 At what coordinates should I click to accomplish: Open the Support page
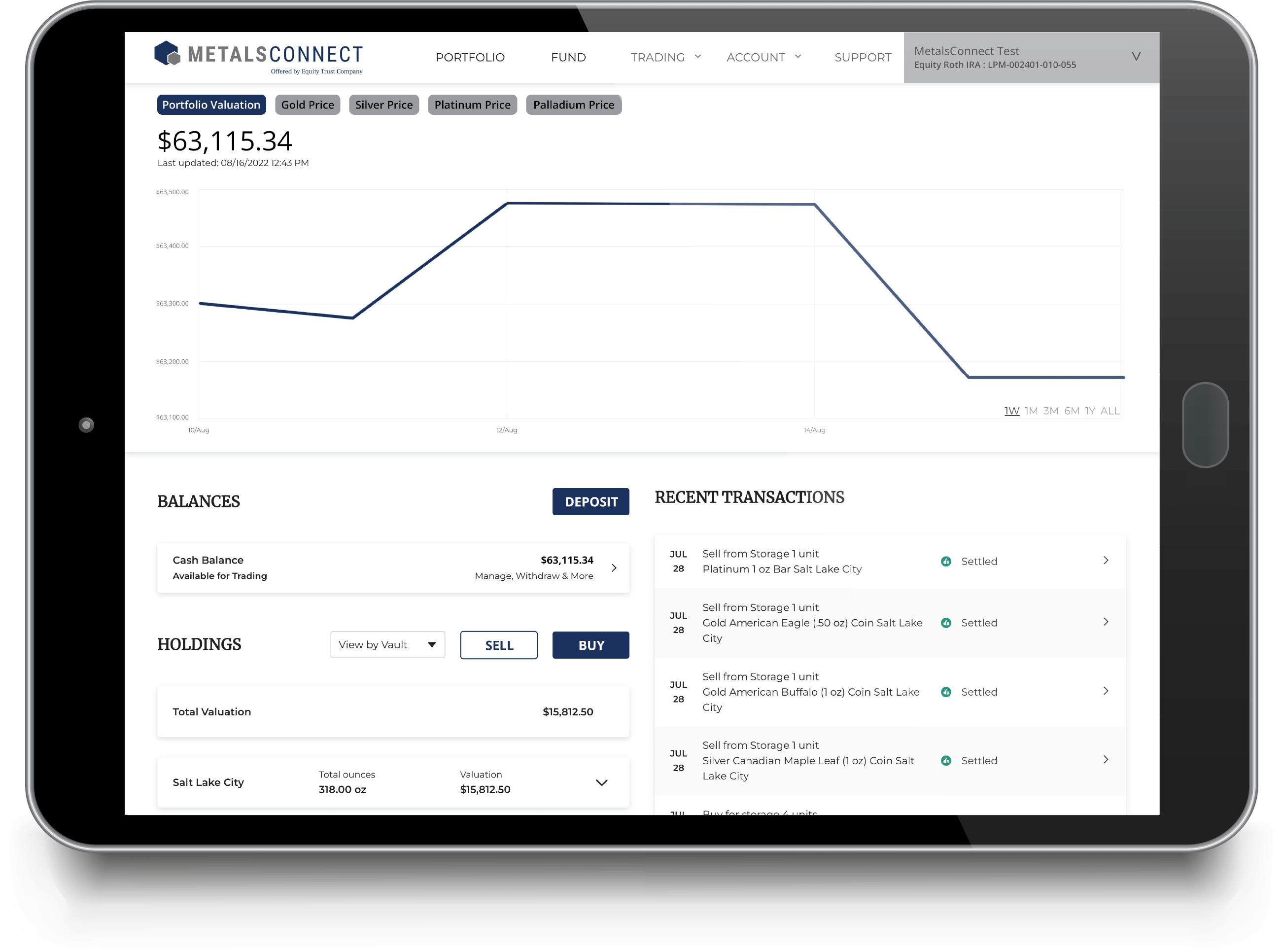[x=863, y=57]
